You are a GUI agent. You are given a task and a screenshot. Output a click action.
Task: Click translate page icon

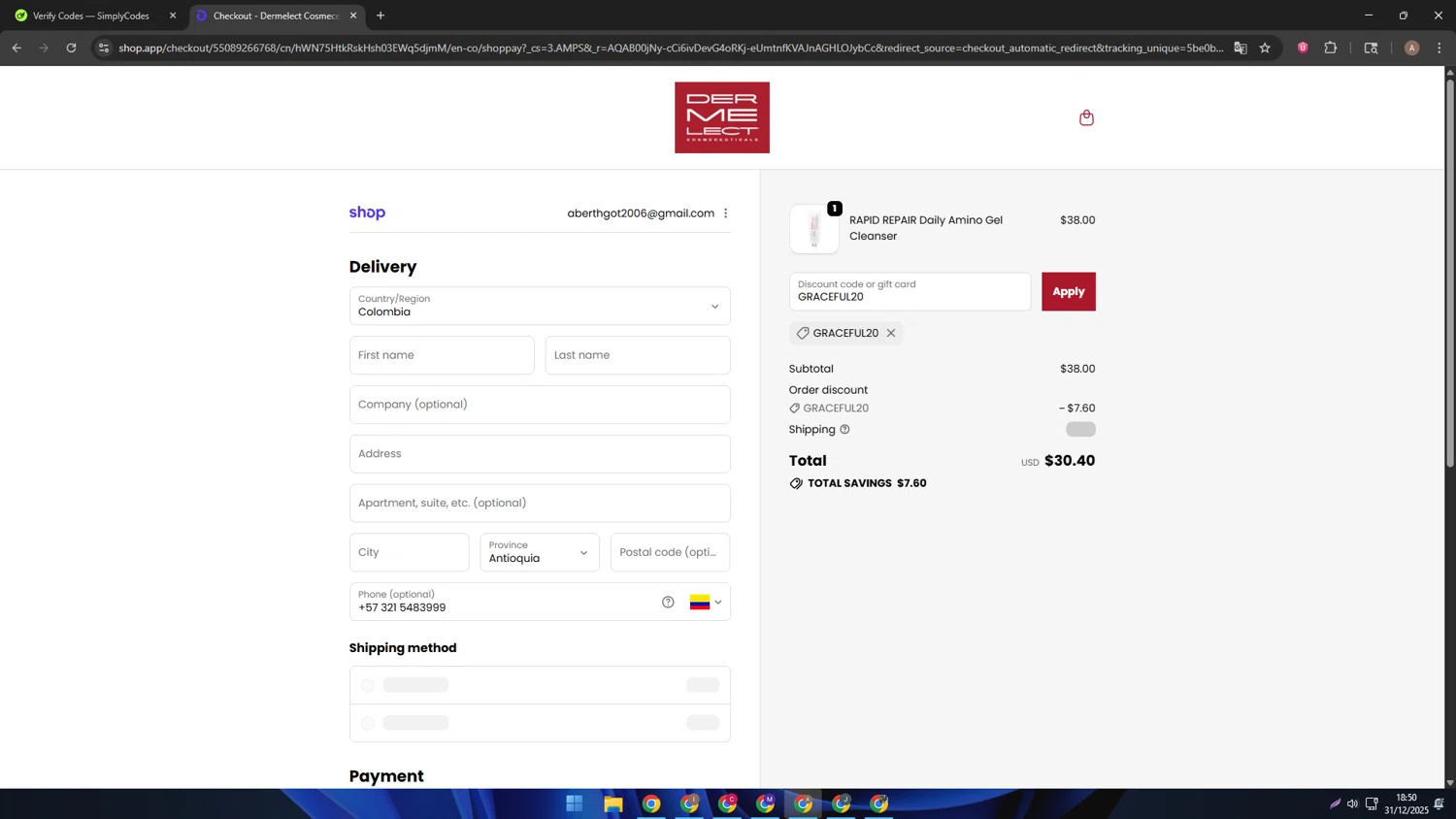[1241, 48]
